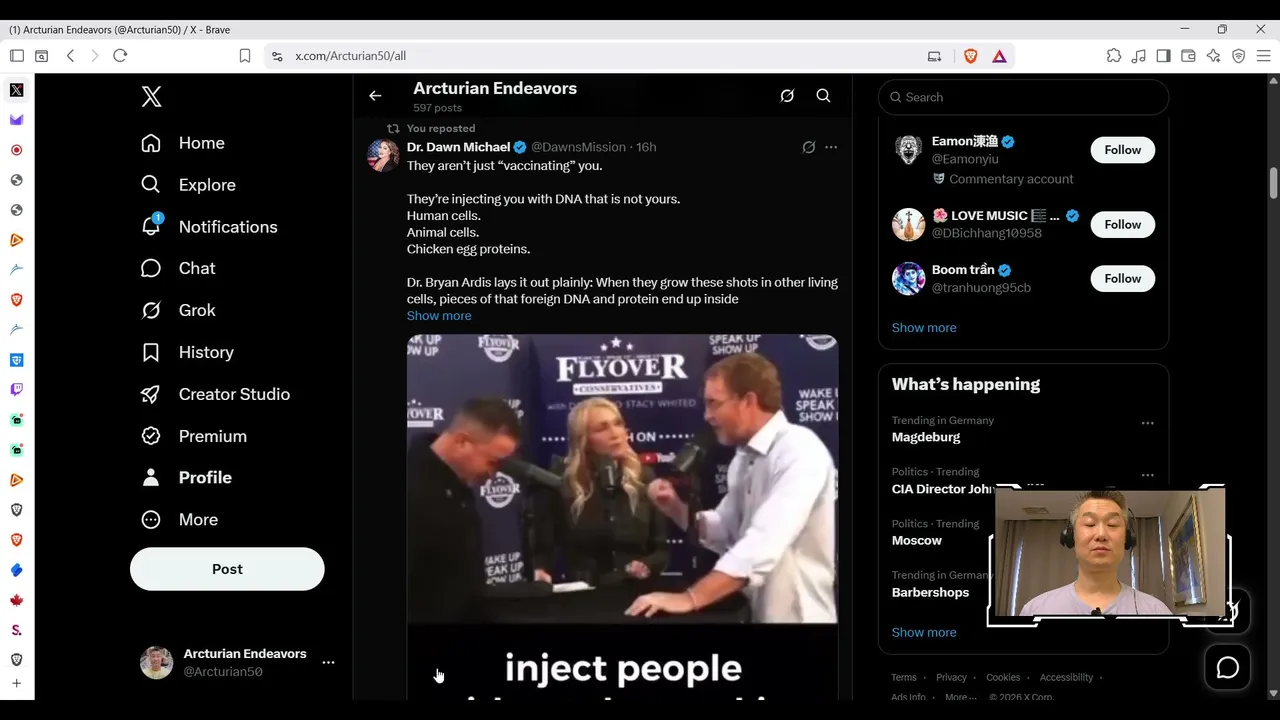Click Dr. Dawn Michael's avatar

click(383, 155)
